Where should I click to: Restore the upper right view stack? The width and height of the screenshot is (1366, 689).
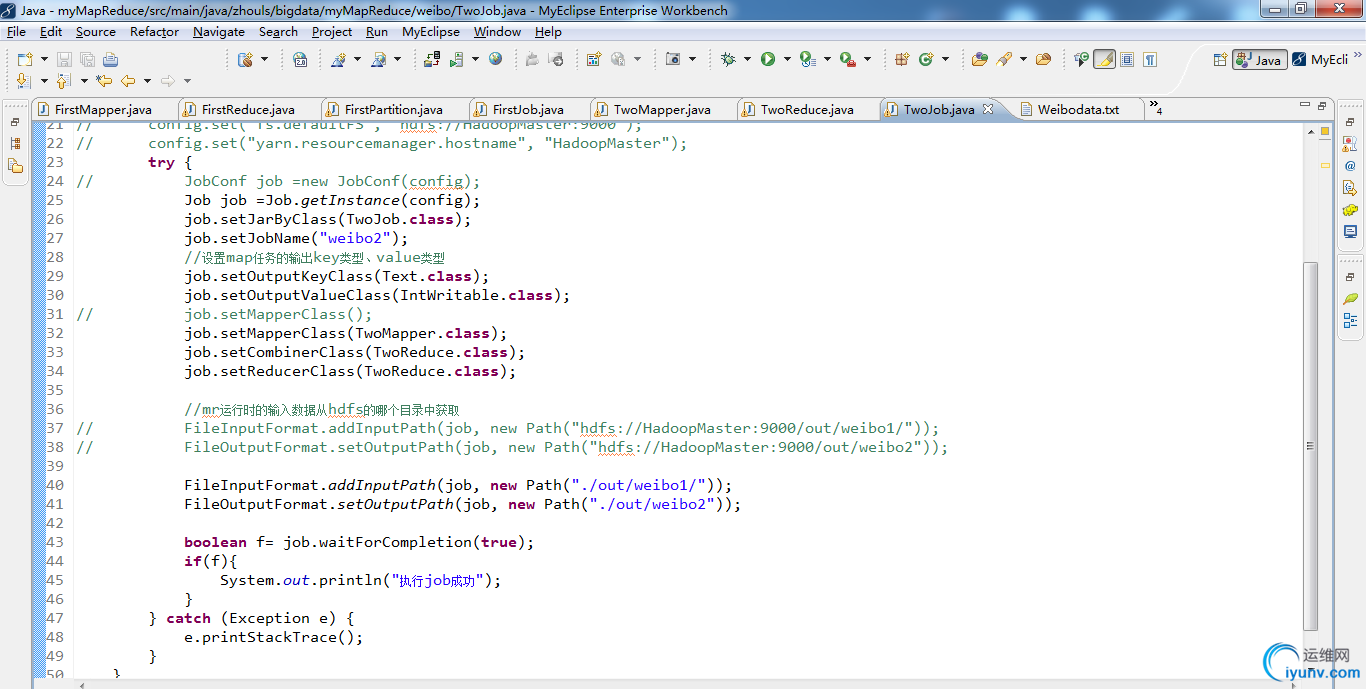click(1350, 121)
